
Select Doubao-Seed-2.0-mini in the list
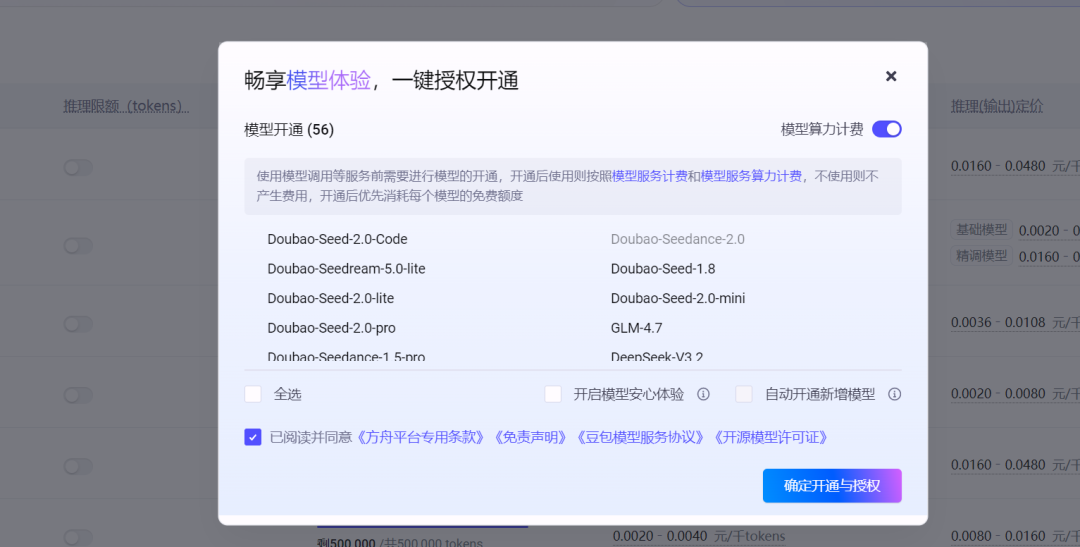pos(677,298)
